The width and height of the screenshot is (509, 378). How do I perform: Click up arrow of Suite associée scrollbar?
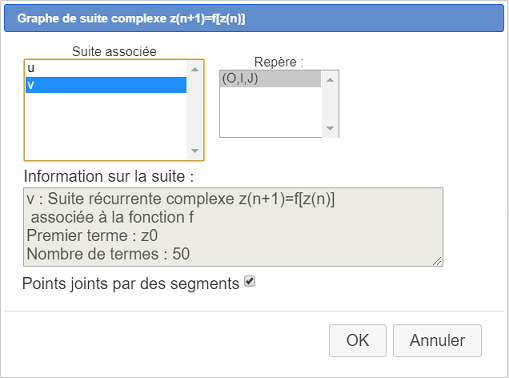click(195, 69)
